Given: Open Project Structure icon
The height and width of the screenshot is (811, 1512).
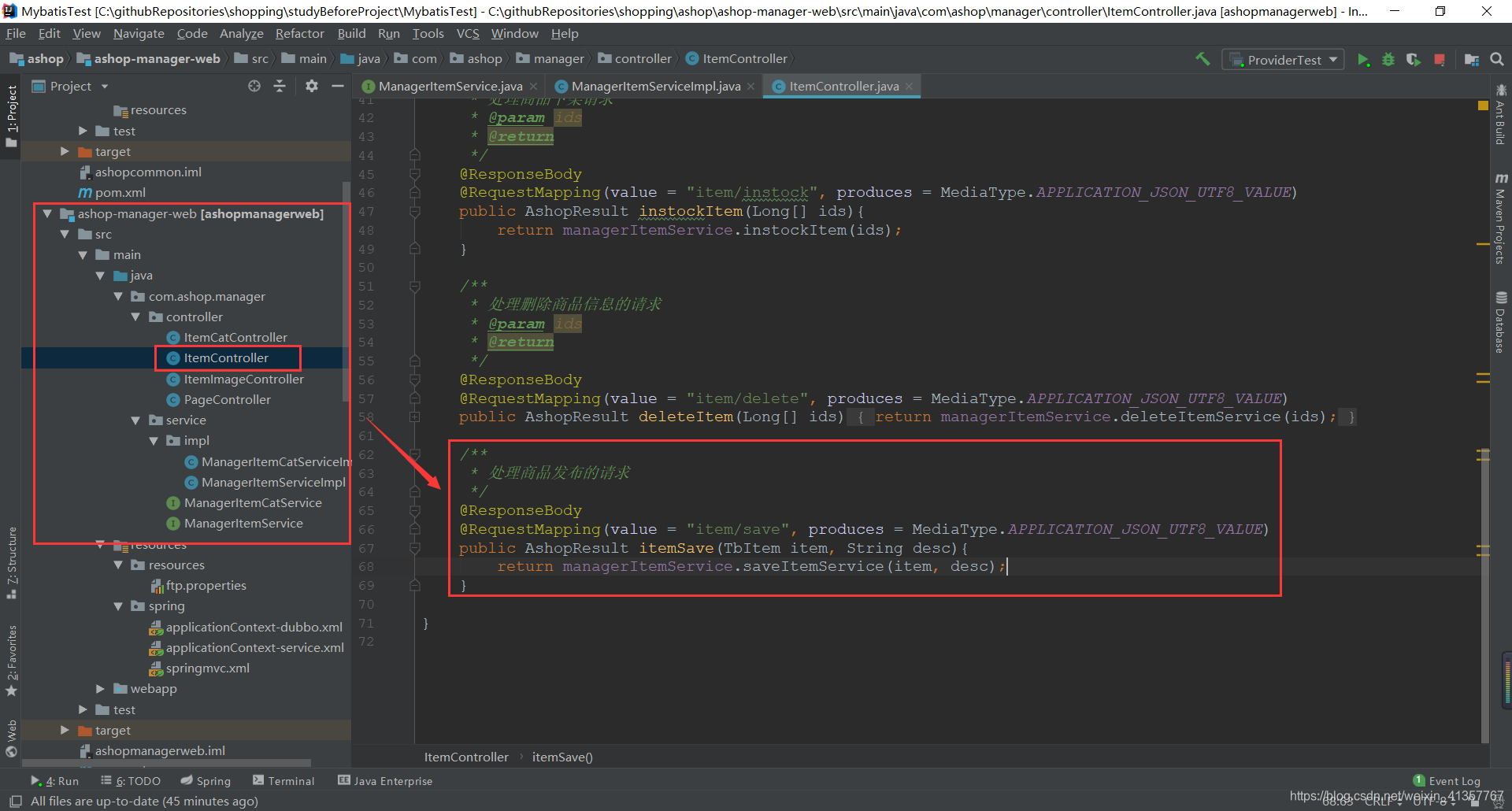Looking at the screenshot, I should click(1471, 60).
